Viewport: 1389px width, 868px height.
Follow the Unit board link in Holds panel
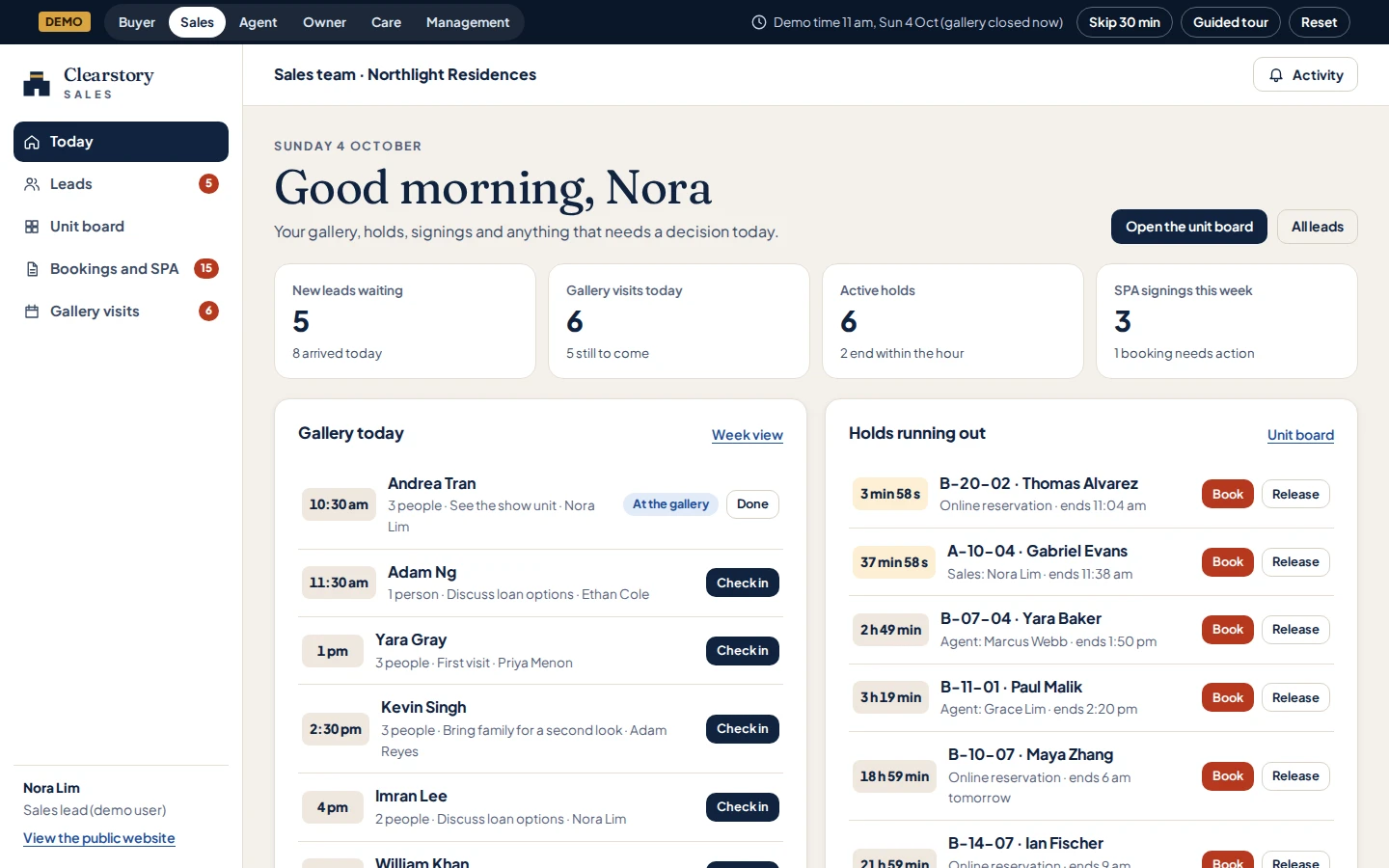pos(1300,435)
